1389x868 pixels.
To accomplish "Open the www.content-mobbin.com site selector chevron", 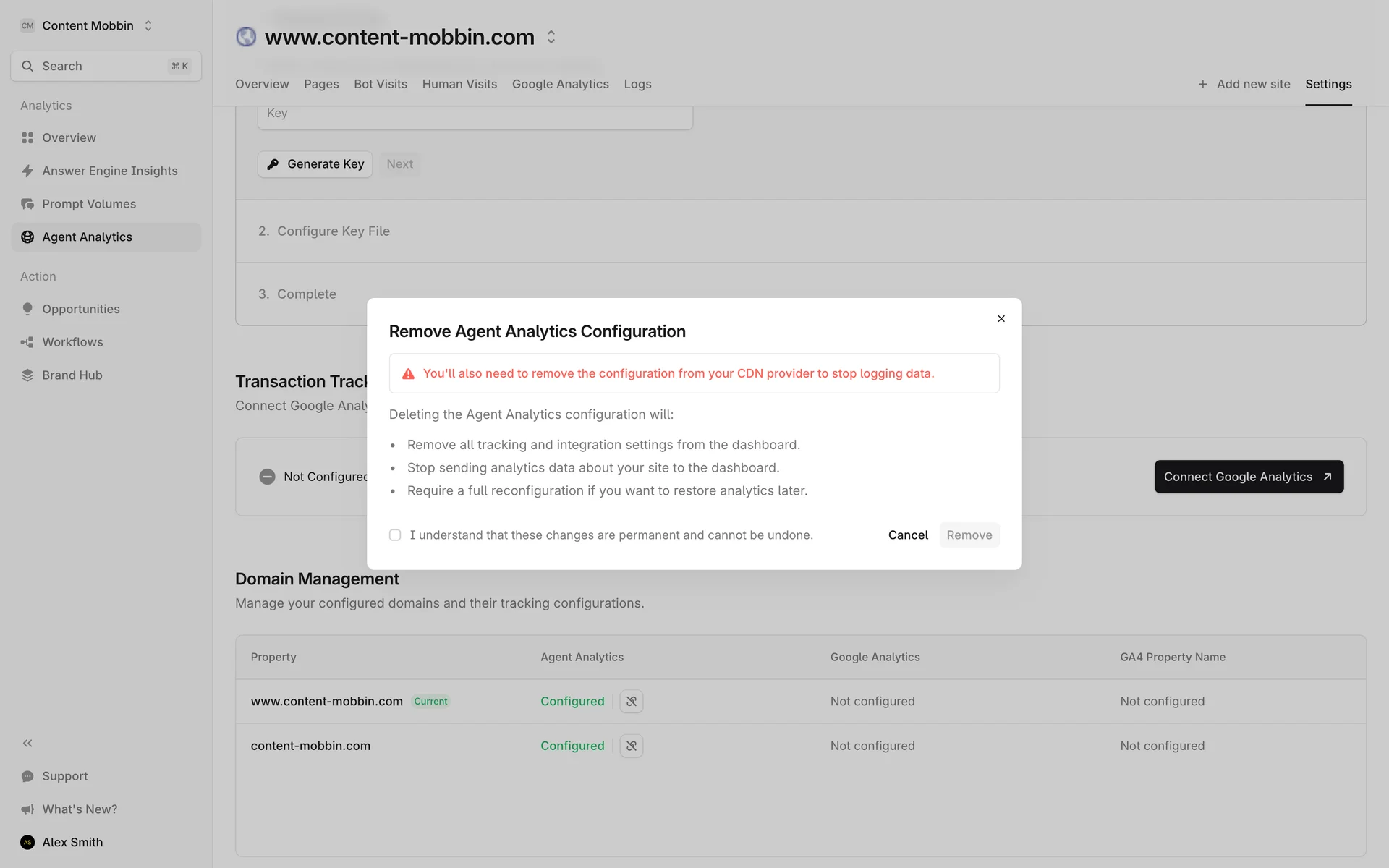I will tap(551, 37).
